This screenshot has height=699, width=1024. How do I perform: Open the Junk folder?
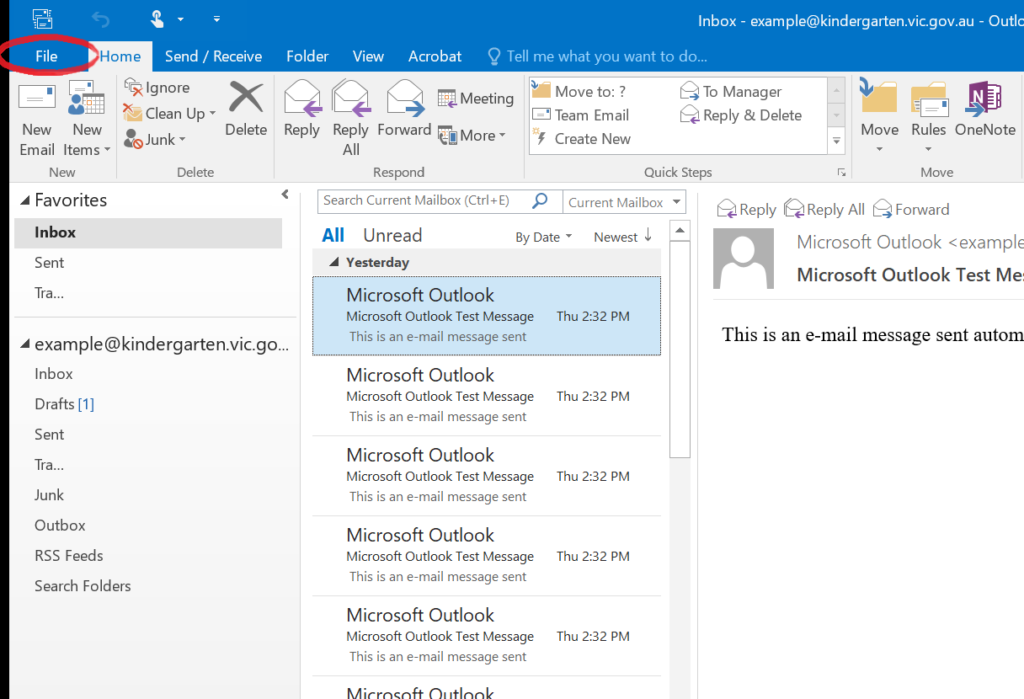(x=49, y=495)
